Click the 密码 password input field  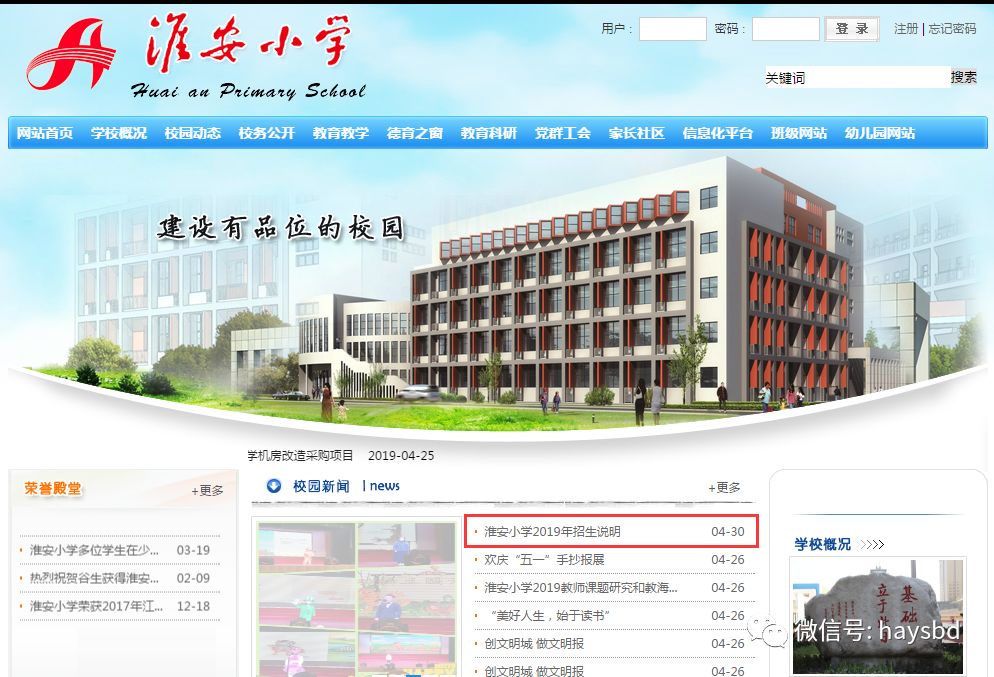point(786,29)
